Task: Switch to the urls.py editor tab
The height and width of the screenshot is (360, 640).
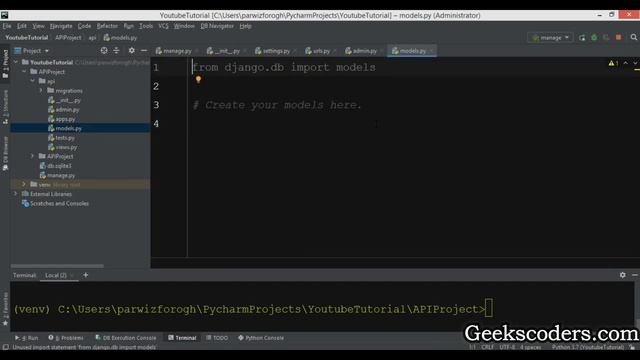Action: coord(318,51)
